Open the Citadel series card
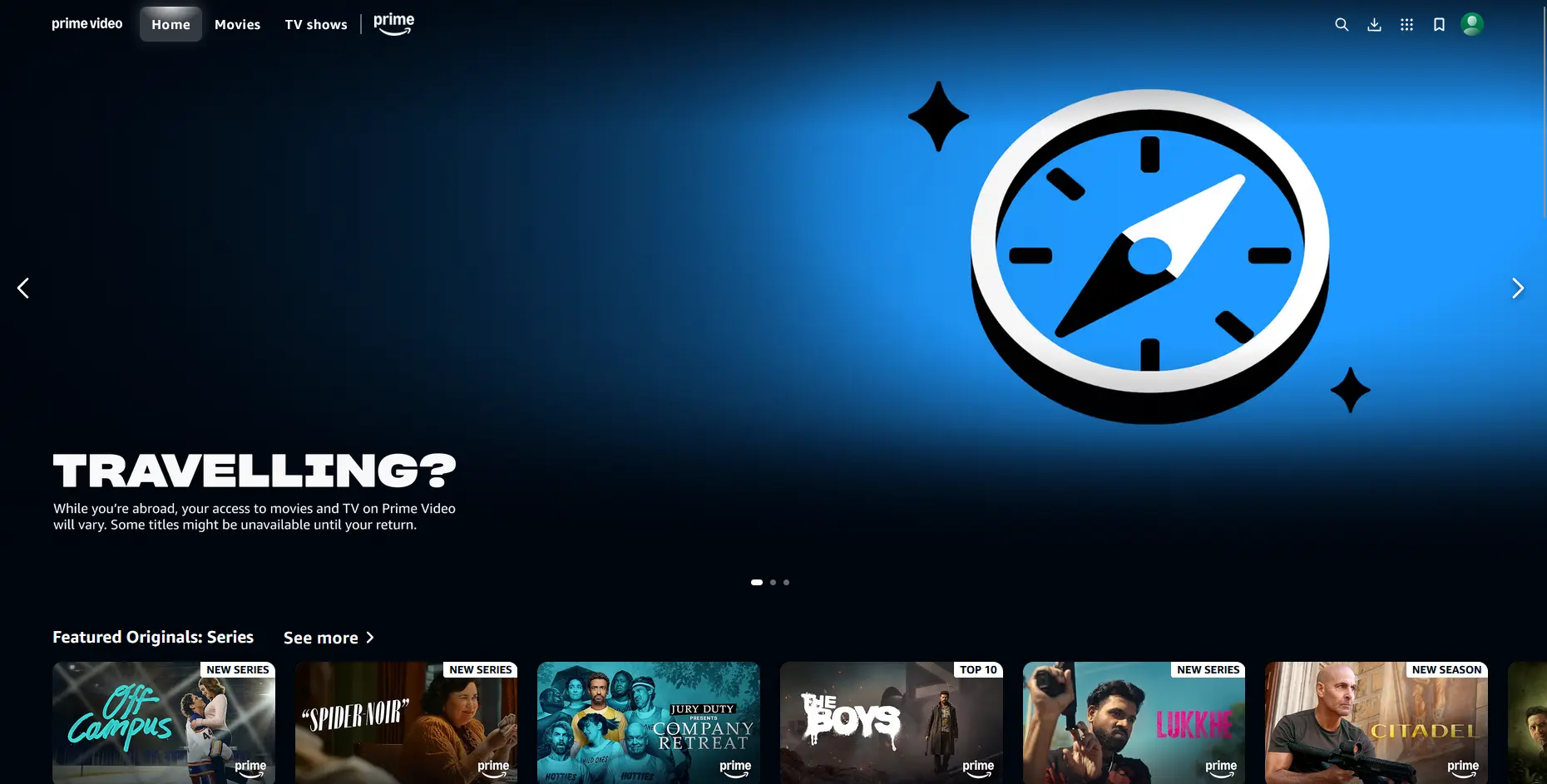 [x=1376, y=722]
